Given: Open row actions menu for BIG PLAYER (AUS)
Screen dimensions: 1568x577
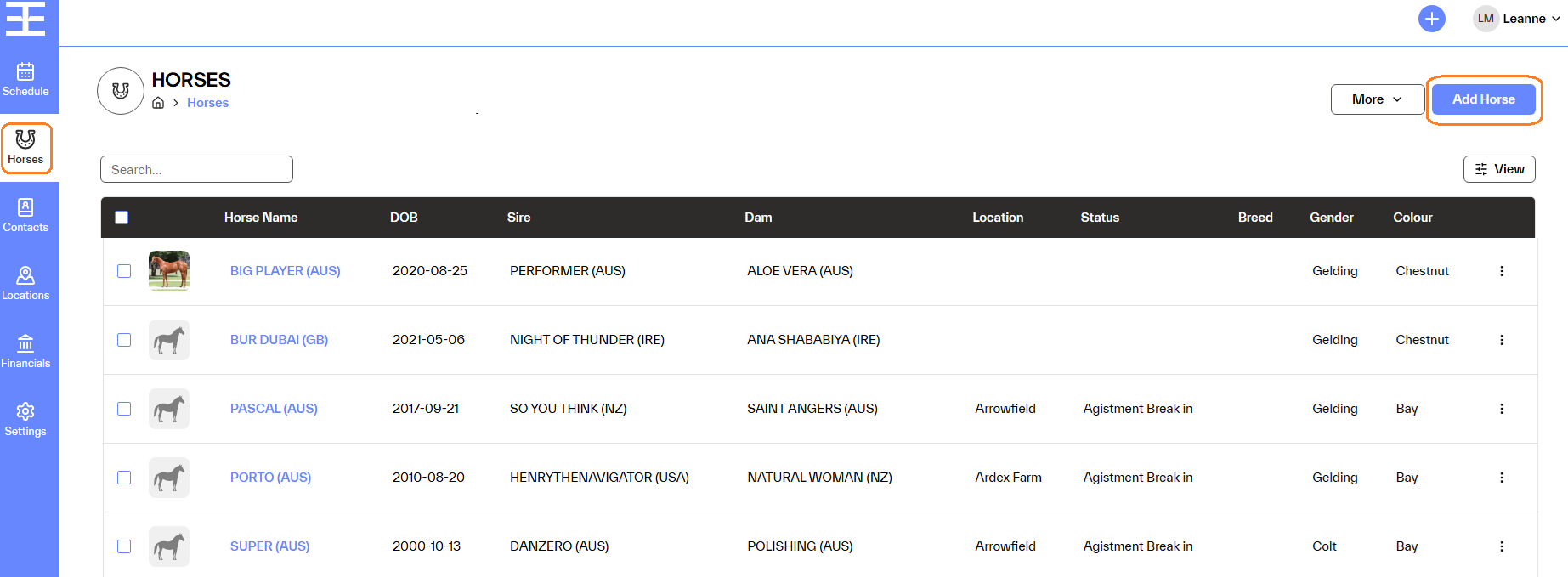Looking at the screenshot, I should (1501, 271).
